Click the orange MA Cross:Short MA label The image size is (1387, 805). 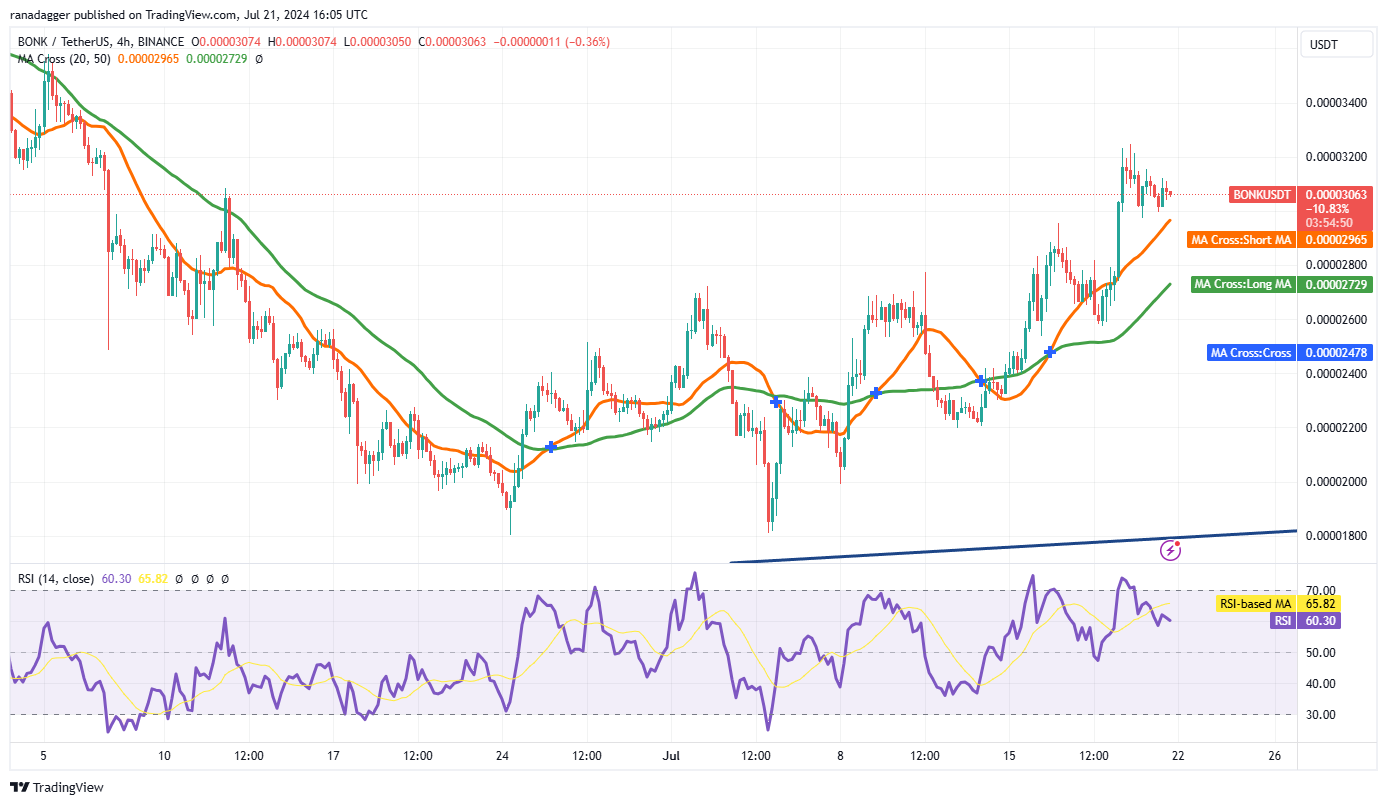[1242, 240]
